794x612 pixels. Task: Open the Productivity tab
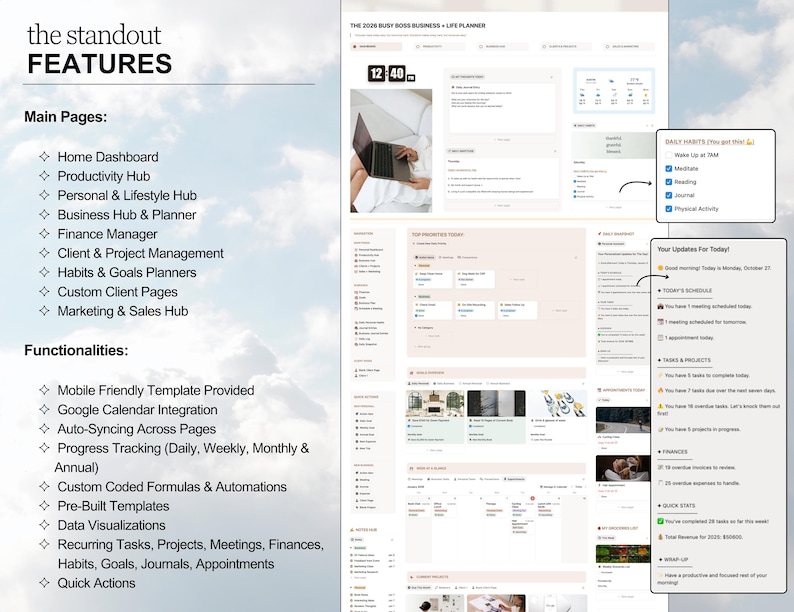pyautogui.click(x=439, y=47)
